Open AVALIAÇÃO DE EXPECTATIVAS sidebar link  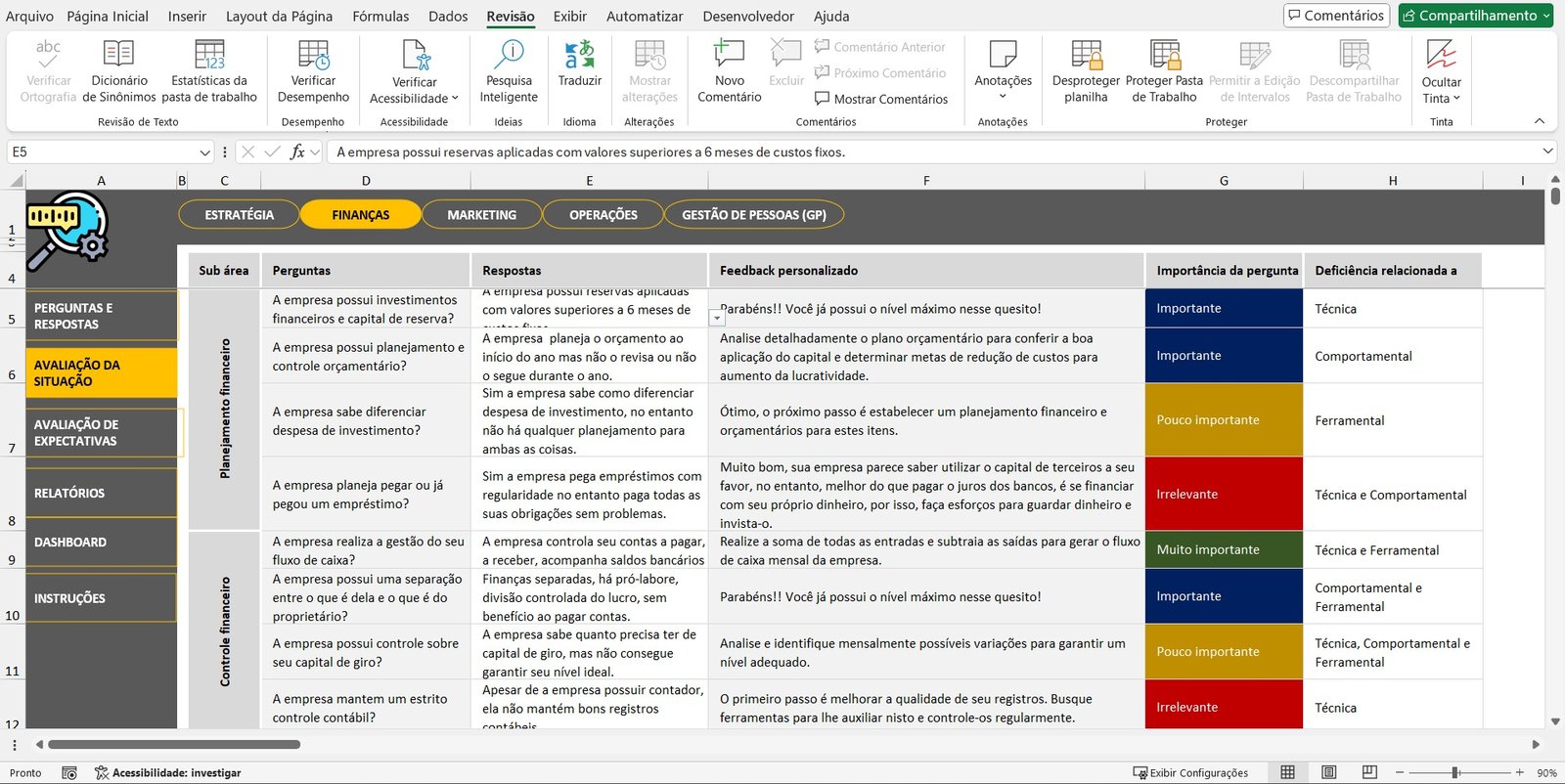[x=104, y=433]
